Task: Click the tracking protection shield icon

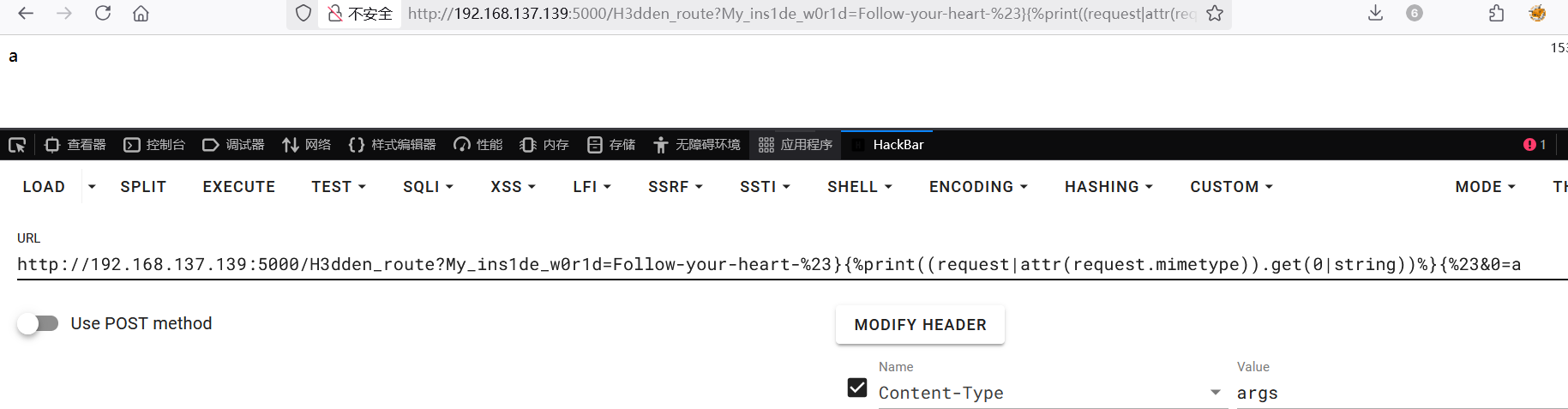Action: tap(303, 13)
